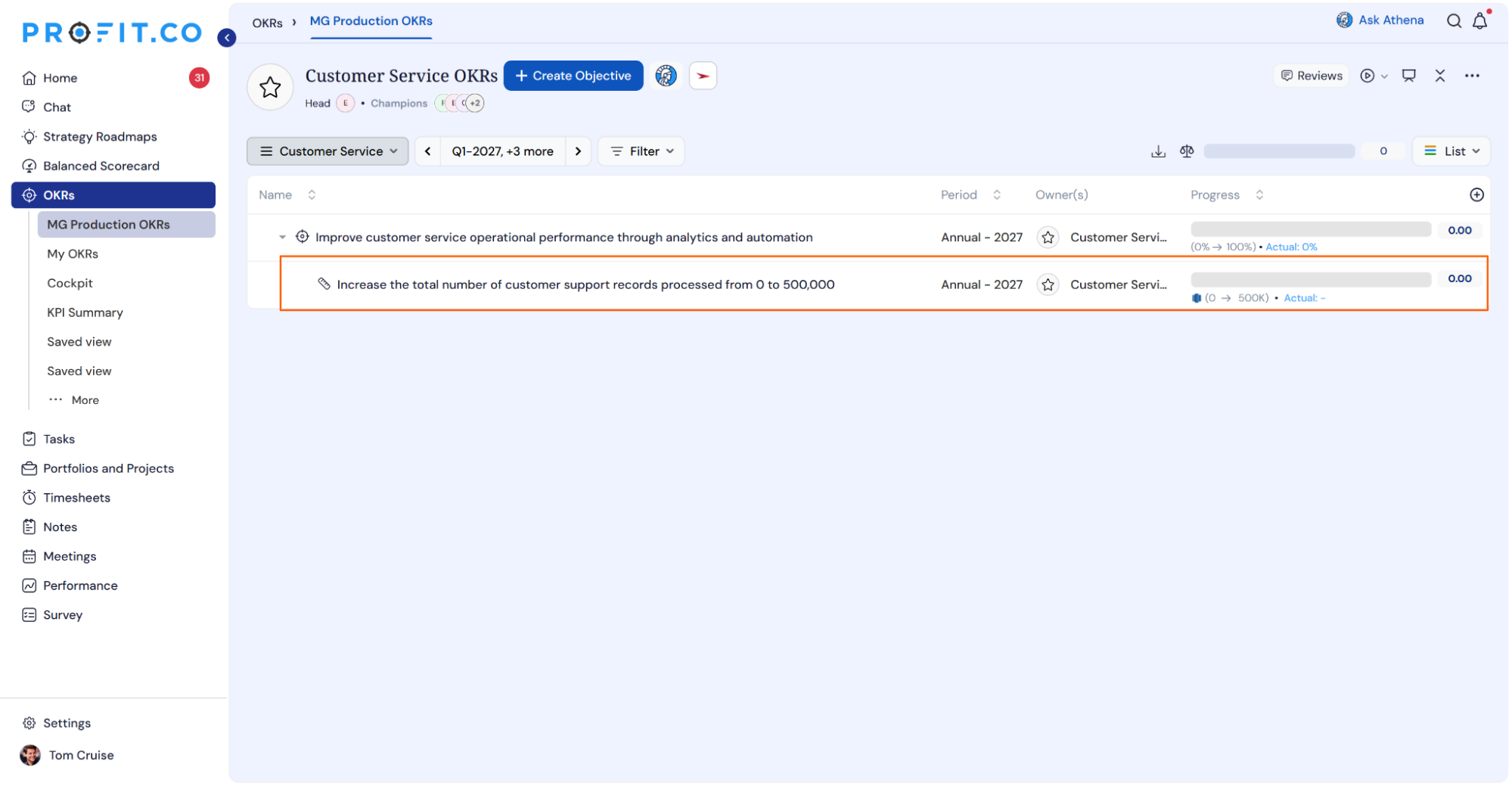Show more champions via +2 badge

(475, 103)
